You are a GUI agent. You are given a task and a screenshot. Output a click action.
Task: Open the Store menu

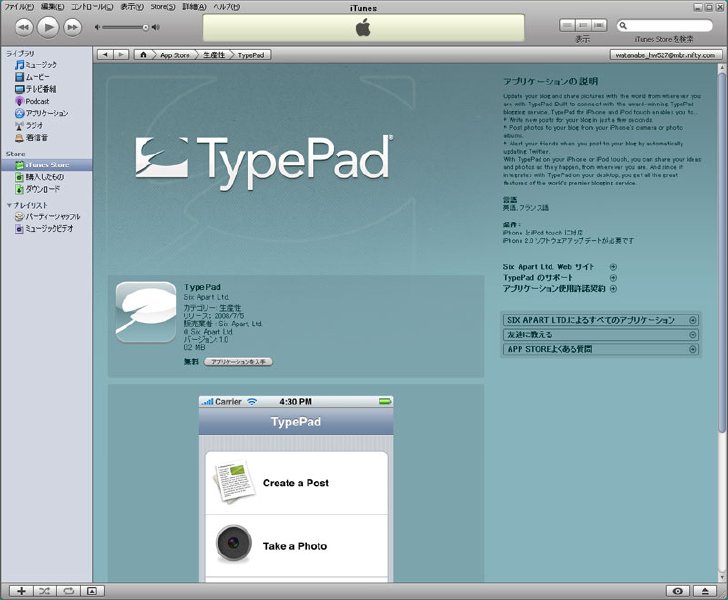162,7
